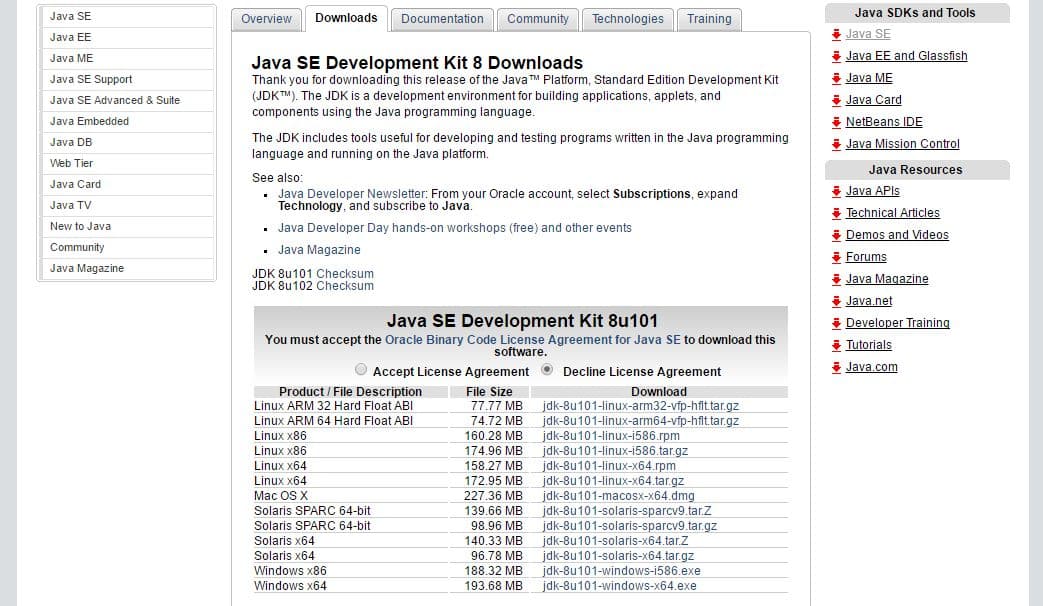Open Web Tier sidebar item
1043x606 pixels.
[127, 163]
